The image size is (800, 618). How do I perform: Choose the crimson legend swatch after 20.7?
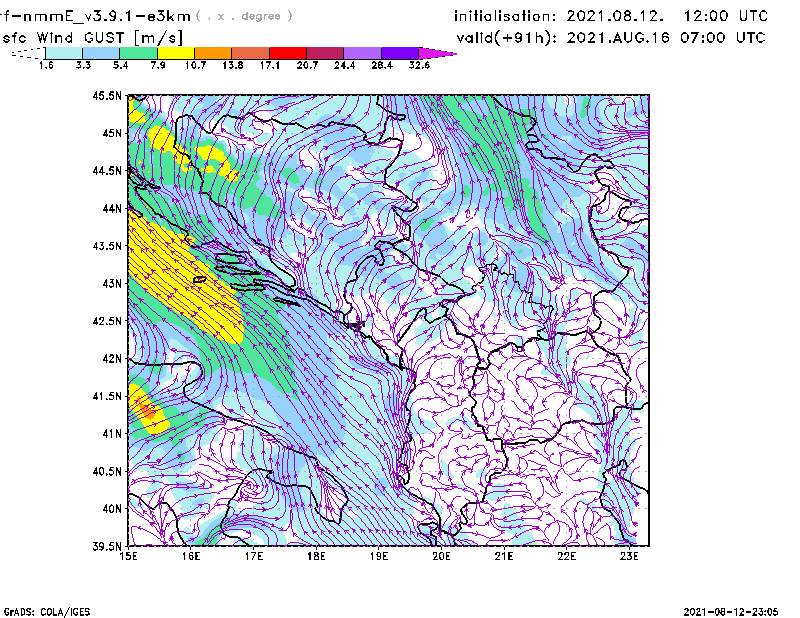(x=325, y=53)
